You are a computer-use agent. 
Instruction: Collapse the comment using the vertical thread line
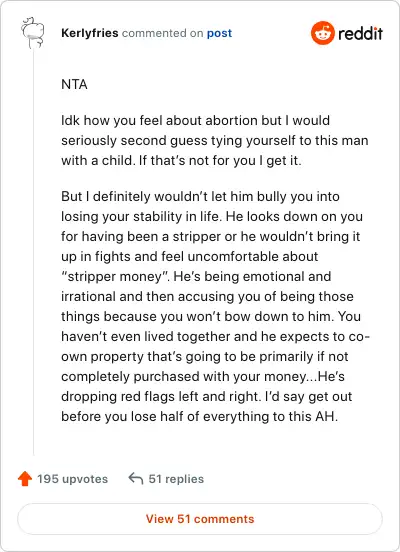pyautogui.click(x=33, y=252)
